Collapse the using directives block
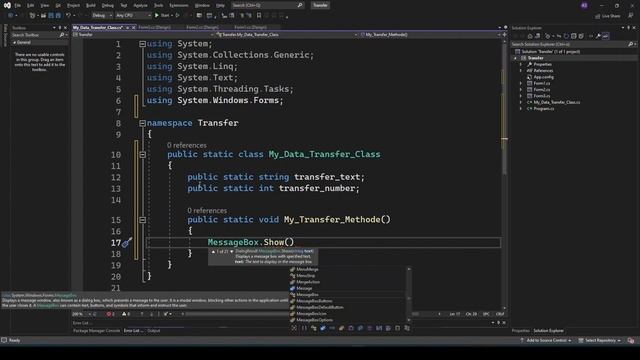 (142, 44)
